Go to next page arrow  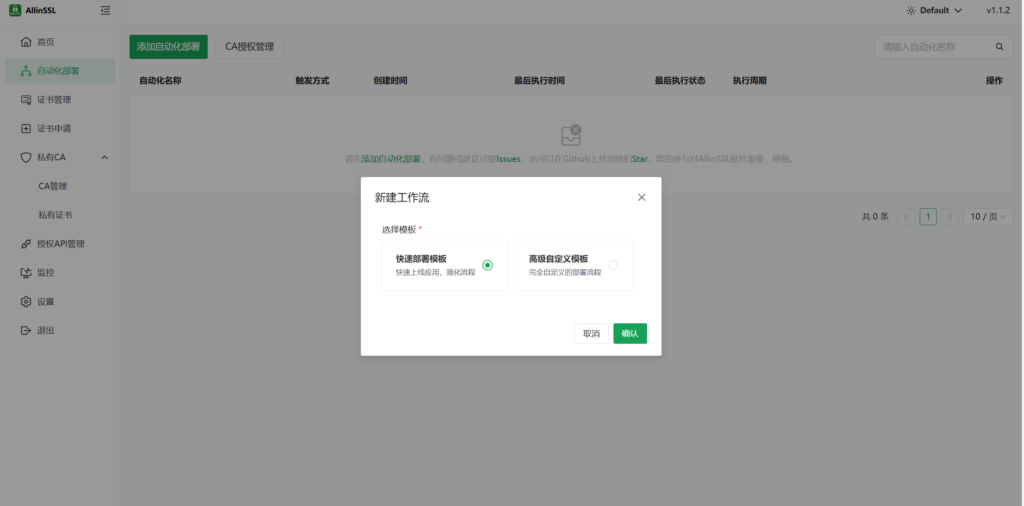pos(950,217)
